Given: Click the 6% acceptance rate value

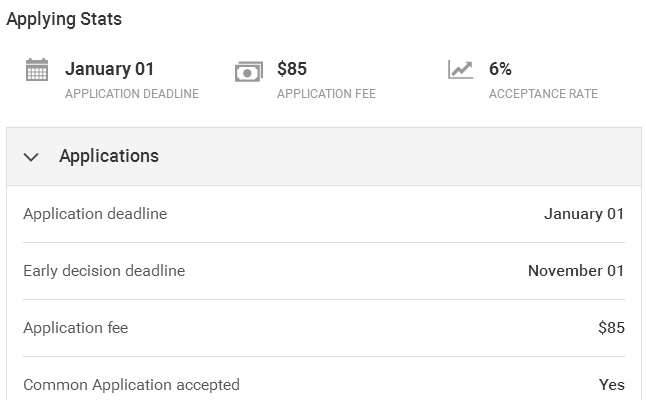Looking at the screenshot, I should 500,69.
